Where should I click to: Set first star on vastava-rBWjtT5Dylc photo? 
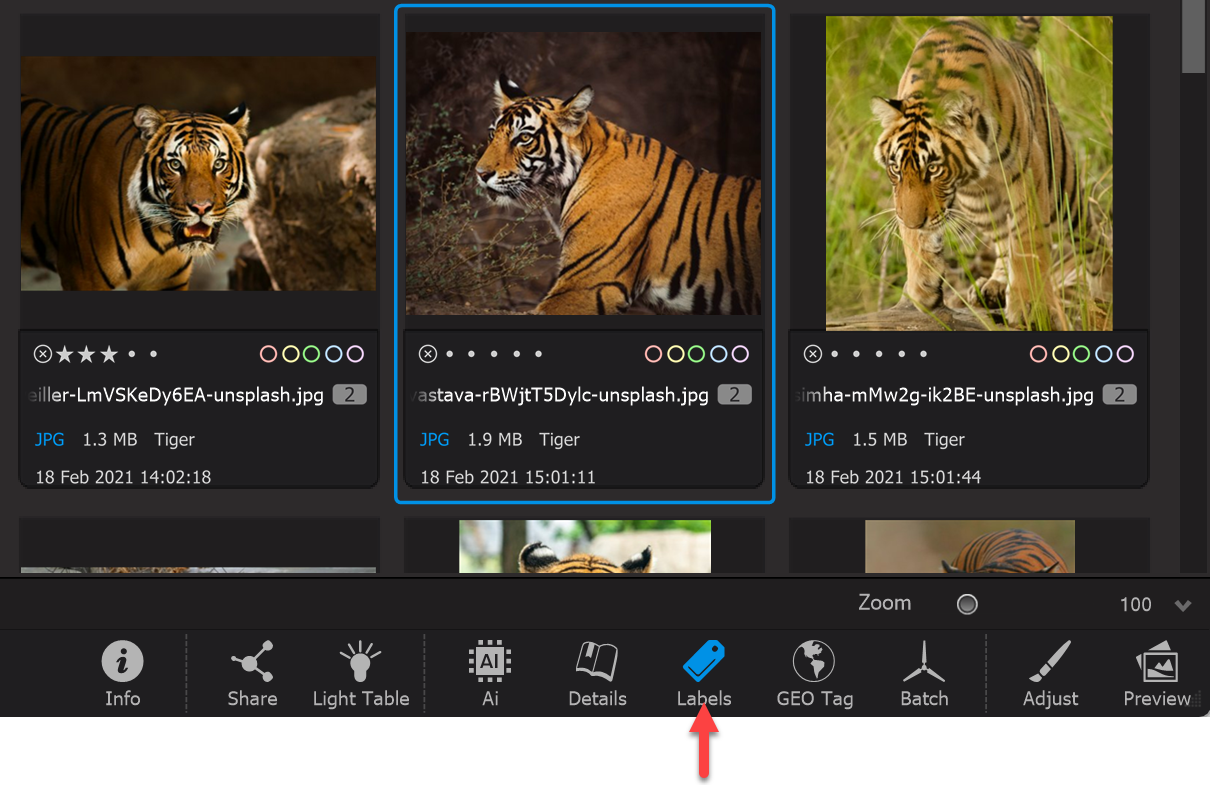coord(450,354)
